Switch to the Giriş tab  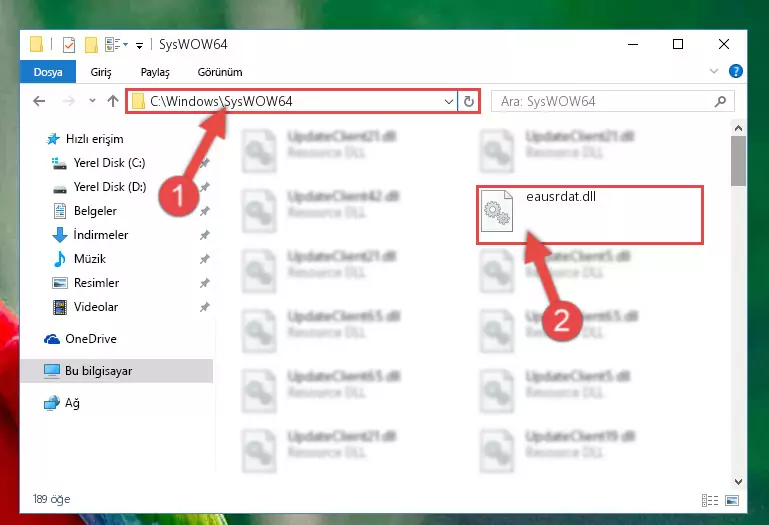[101, 72]
